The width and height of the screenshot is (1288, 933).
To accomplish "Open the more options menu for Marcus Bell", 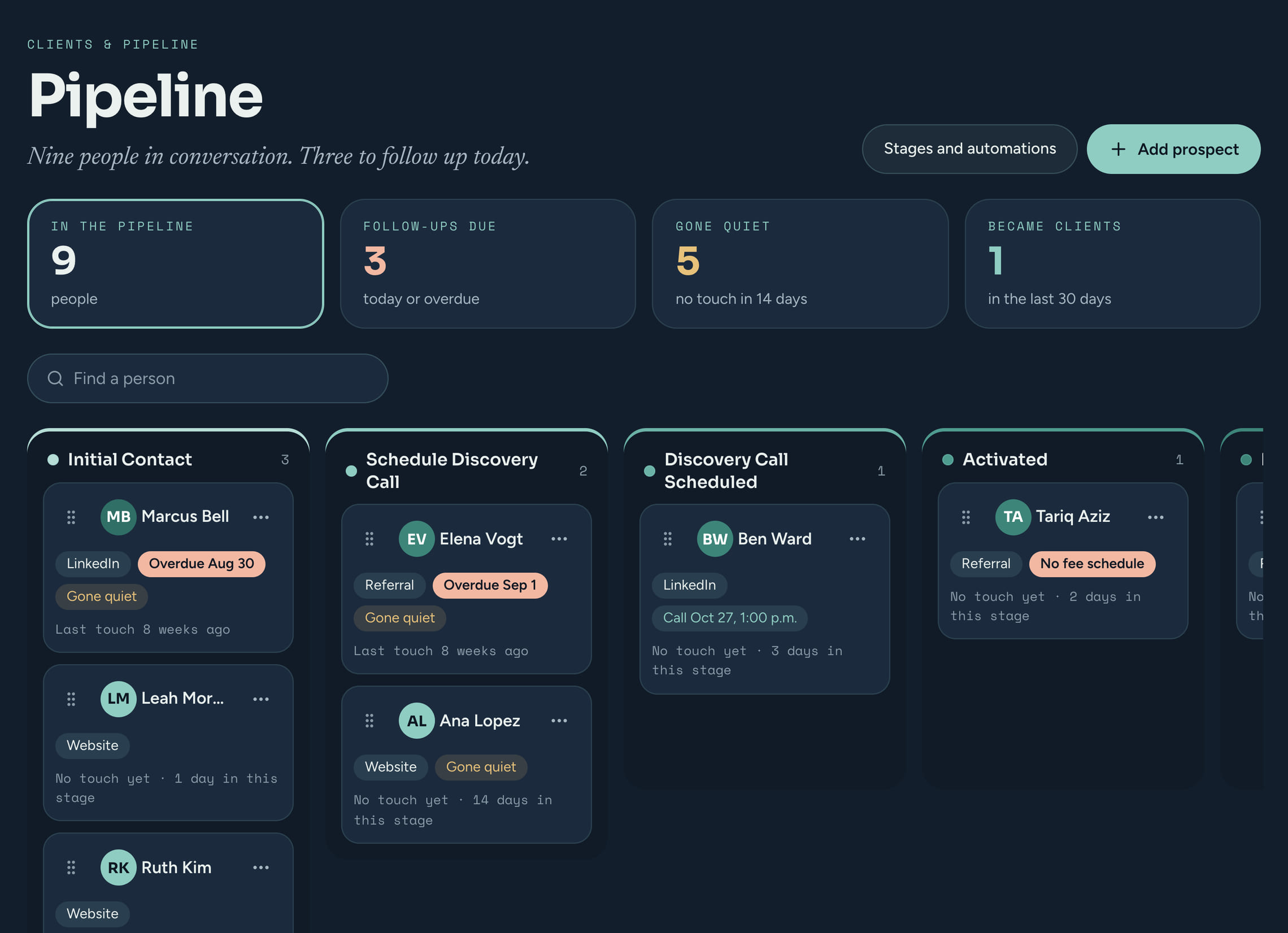I will 260,517.
